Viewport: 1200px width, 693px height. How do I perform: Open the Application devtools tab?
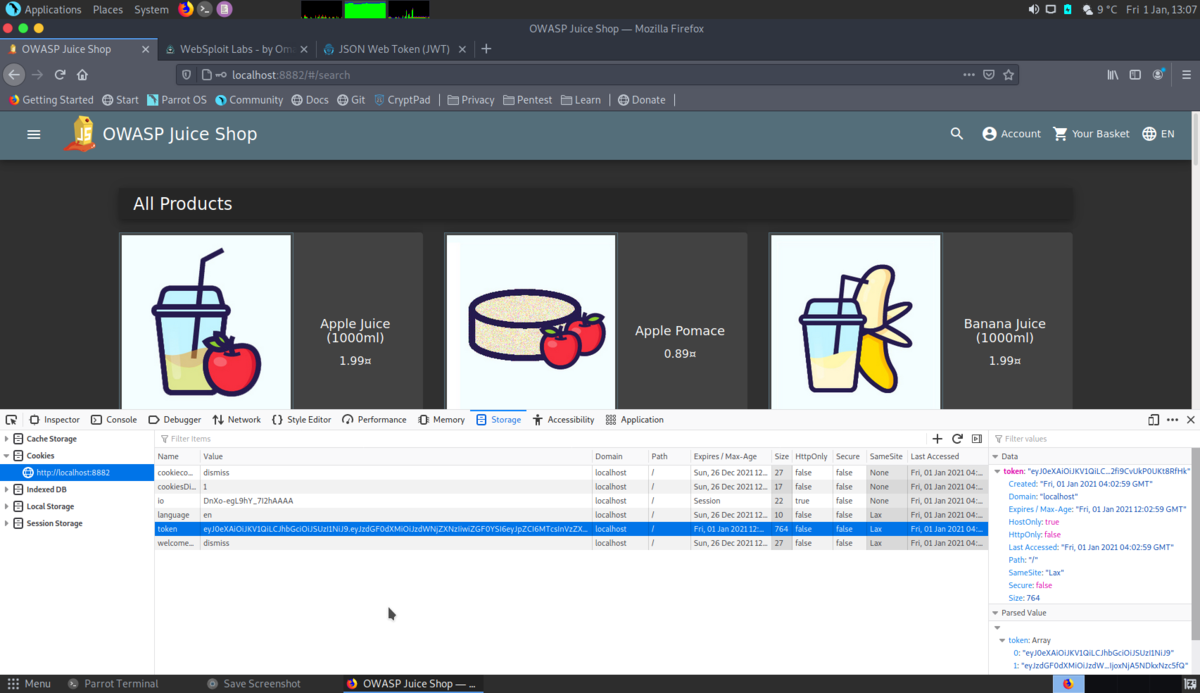click(x=635, y=420)
